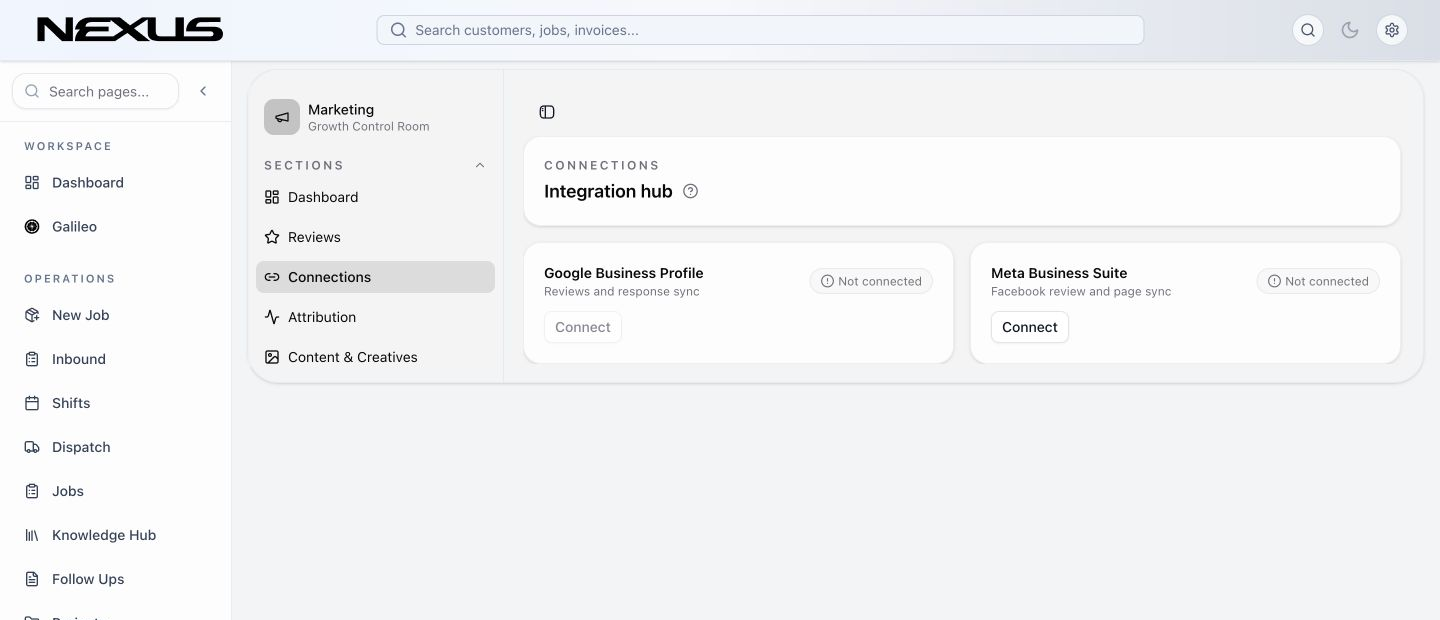This screenshot has width=1440, height=620.
Task: Click the Integration hub help icon
Action: pos(690,191)
